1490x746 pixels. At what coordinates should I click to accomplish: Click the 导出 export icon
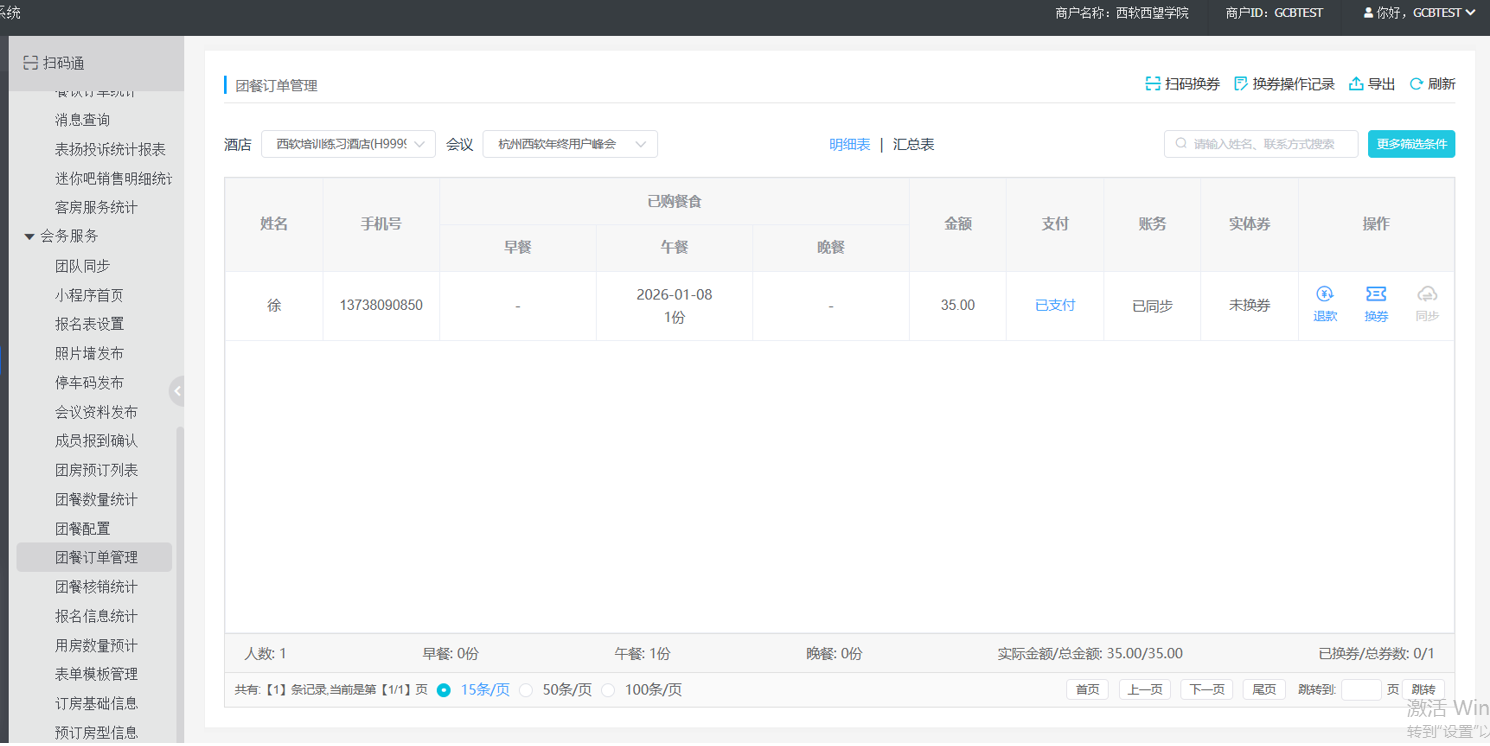tap(1356, 84)
